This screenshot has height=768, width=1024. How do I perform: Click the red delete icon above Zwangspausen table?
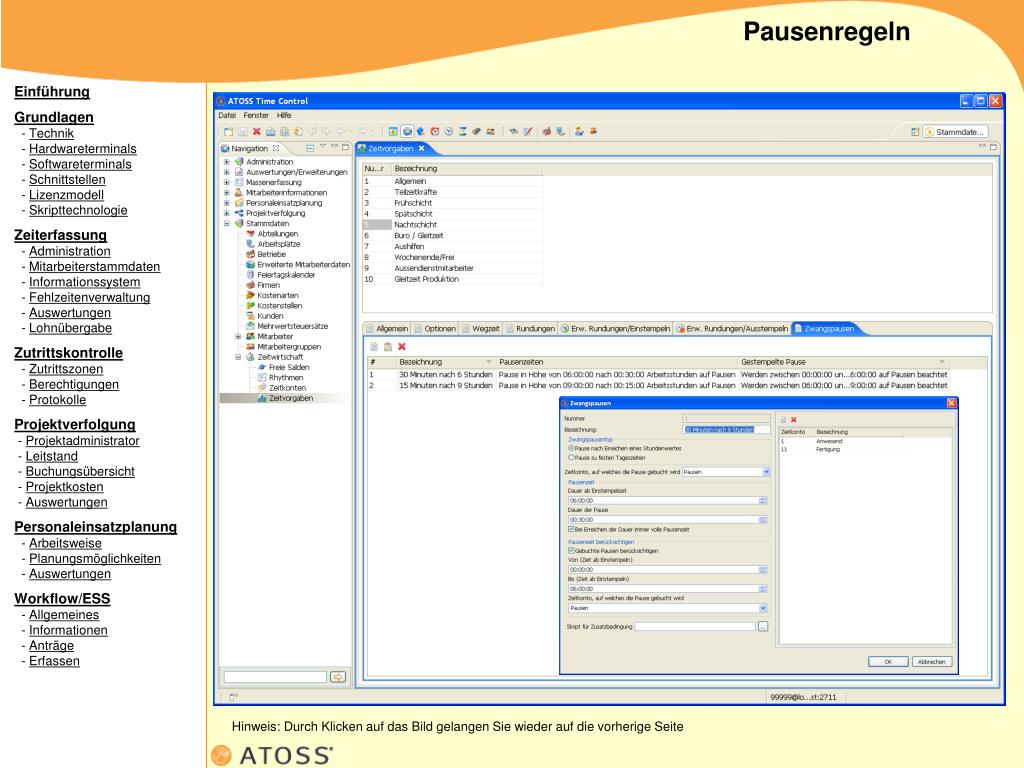(x=402, y=347)
